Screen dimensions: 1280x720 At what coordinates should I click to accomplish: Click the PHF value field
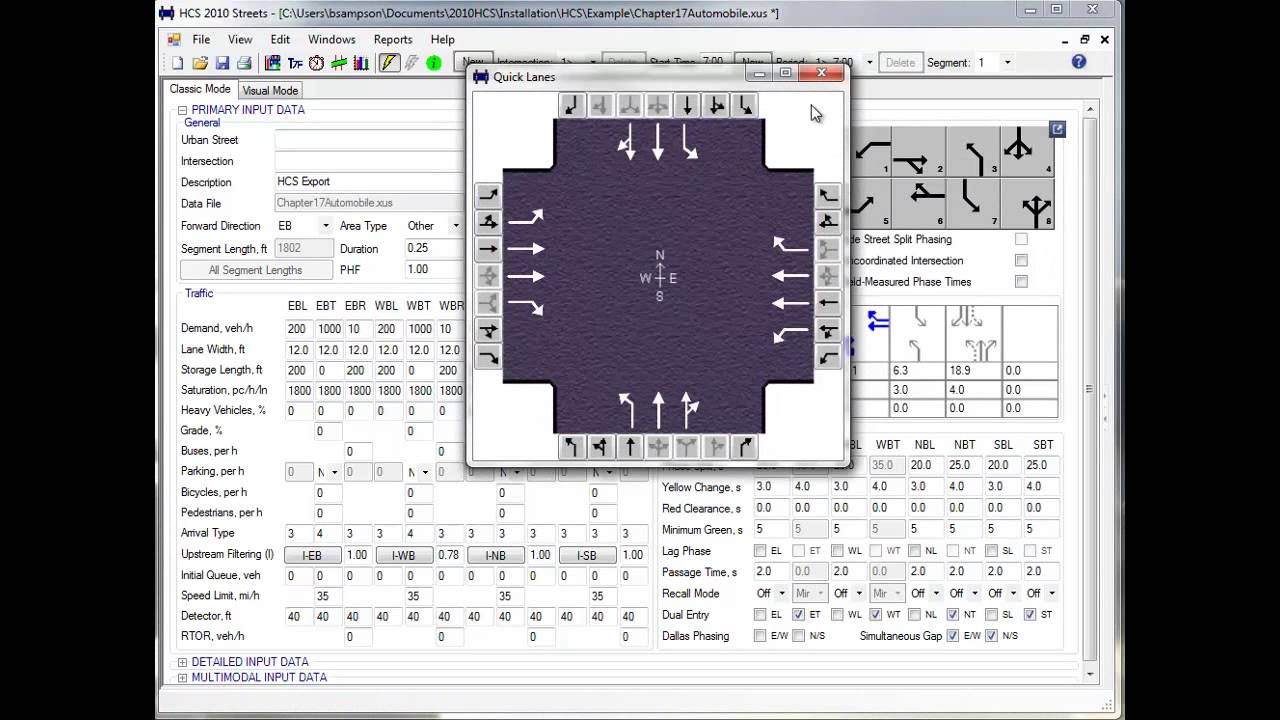click(x=435, y=270)
